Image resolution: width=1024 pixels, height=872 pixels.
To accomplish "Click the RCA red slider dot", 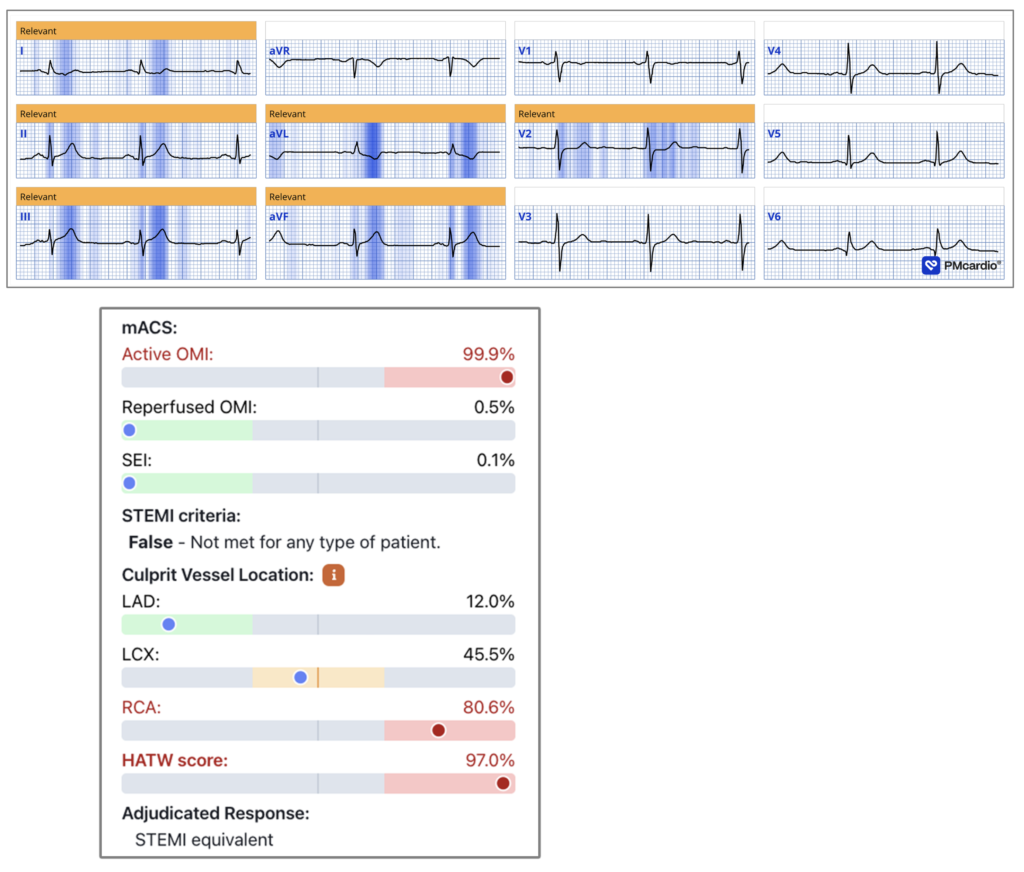I will click(x=438, y=731).
